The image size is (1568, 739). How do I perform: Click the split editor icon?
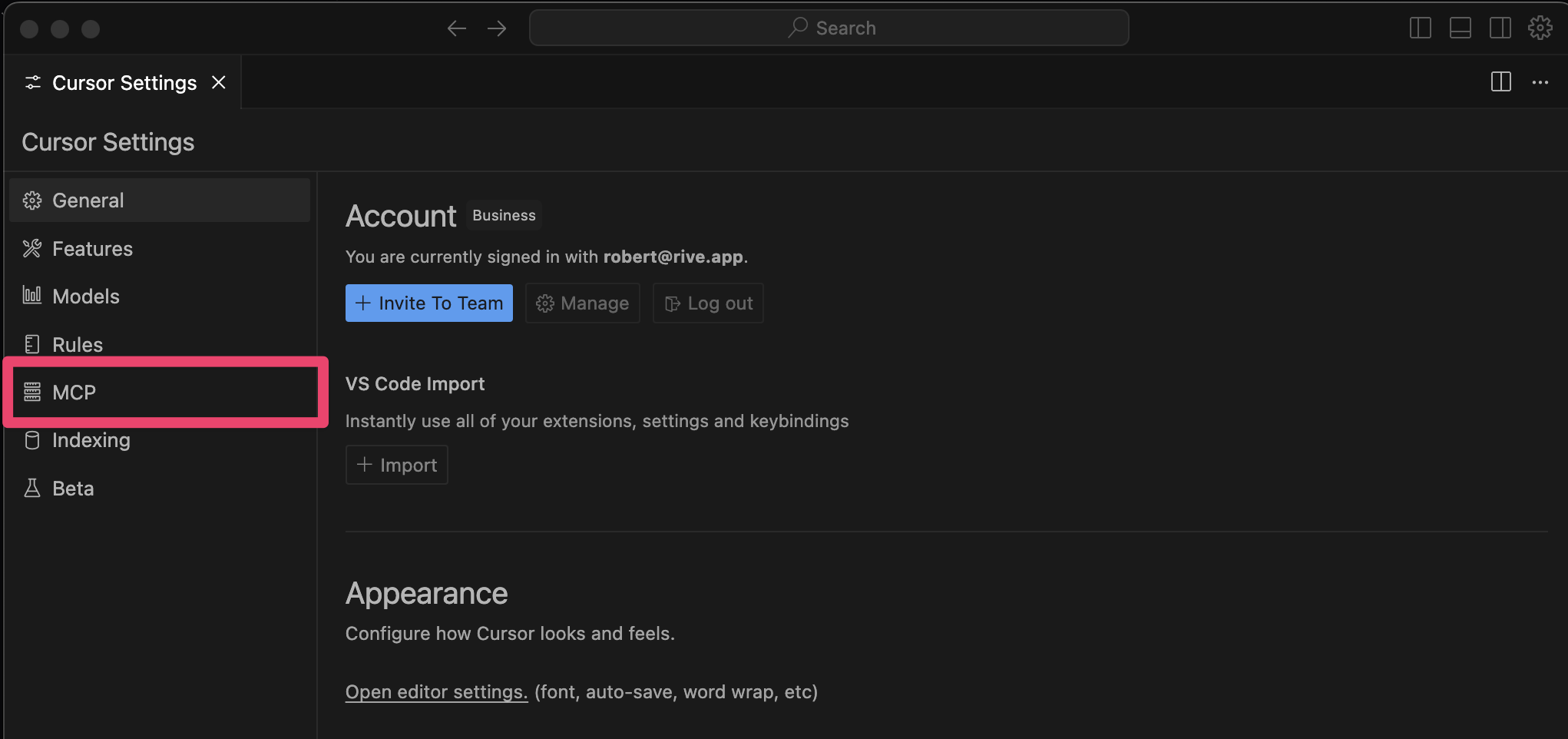click(x=1500, y=82)
